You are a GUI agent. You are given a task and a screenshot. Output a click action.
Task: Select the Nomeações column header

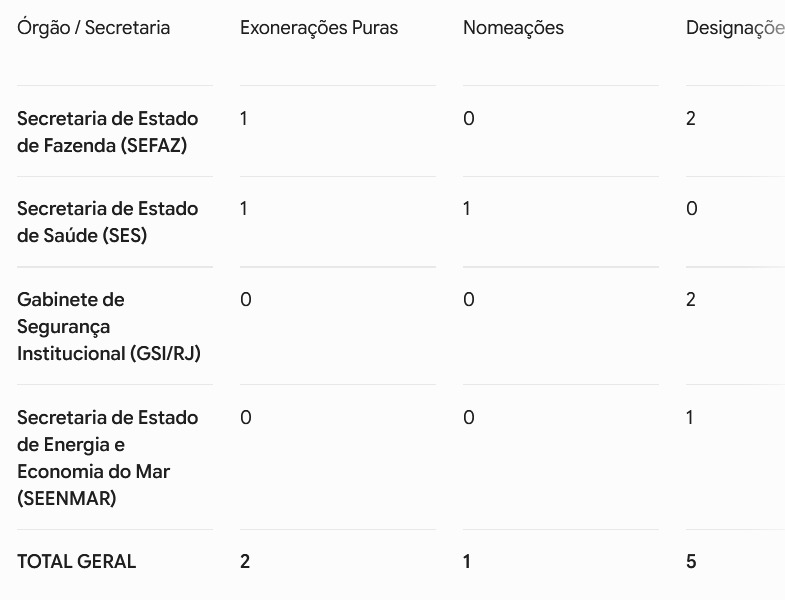(x=513, y=29)
